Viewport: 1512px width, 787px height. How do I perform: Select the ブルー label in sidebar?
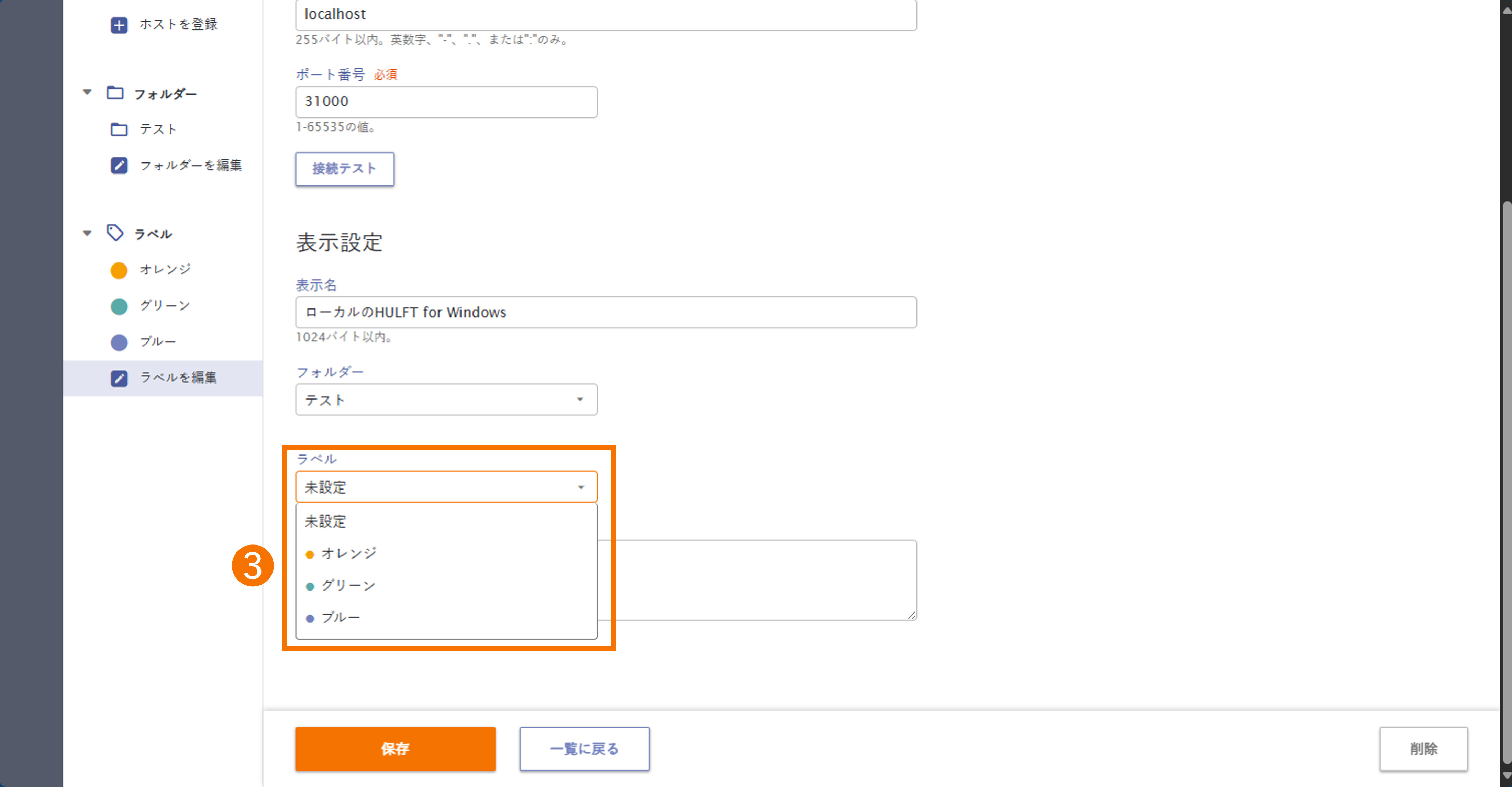[157, 342]
